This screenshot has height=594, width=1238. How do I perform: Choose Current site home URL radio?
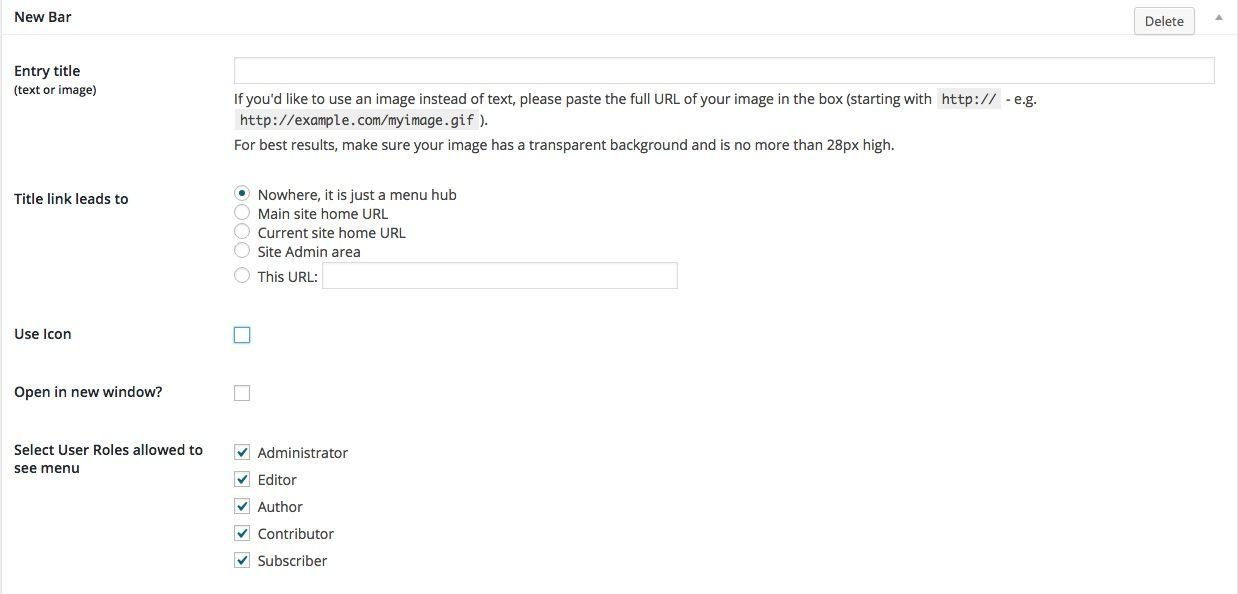(242, 231)
